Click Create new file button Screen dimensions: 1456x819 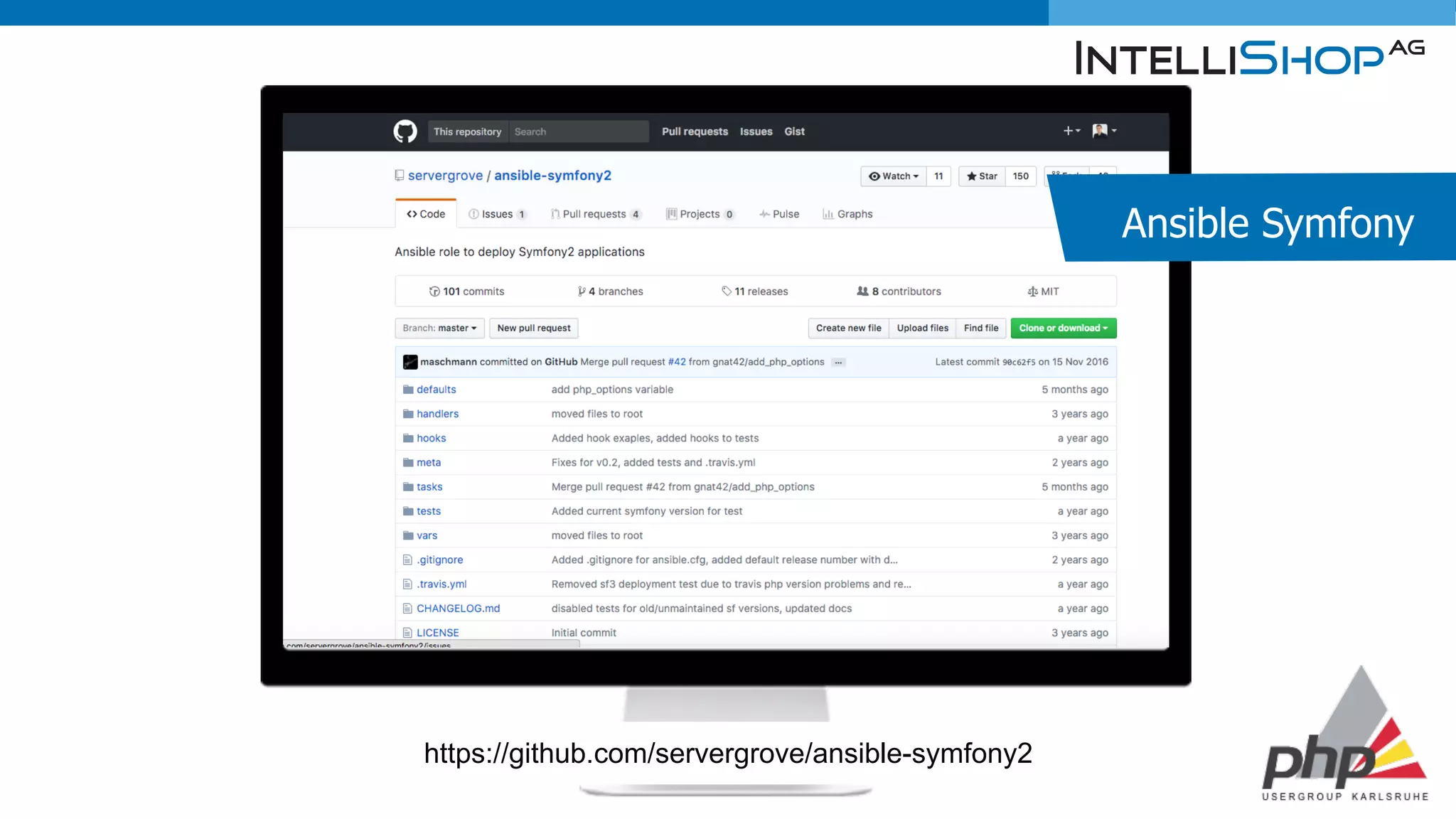pyautogui.click(x=848, y=328)
